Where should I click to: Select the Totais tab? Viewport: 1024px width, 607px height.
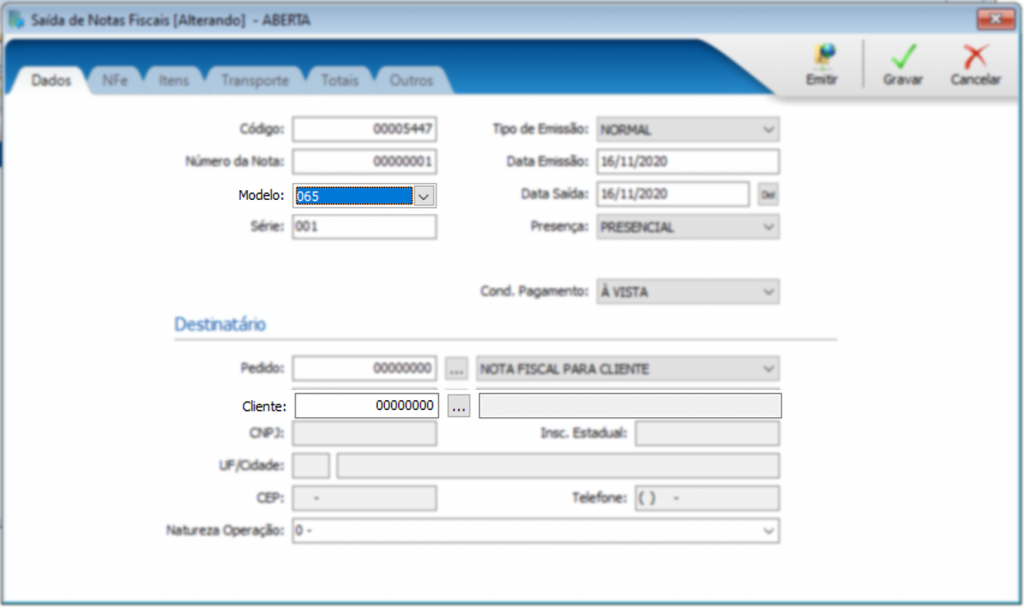point(339,81)
